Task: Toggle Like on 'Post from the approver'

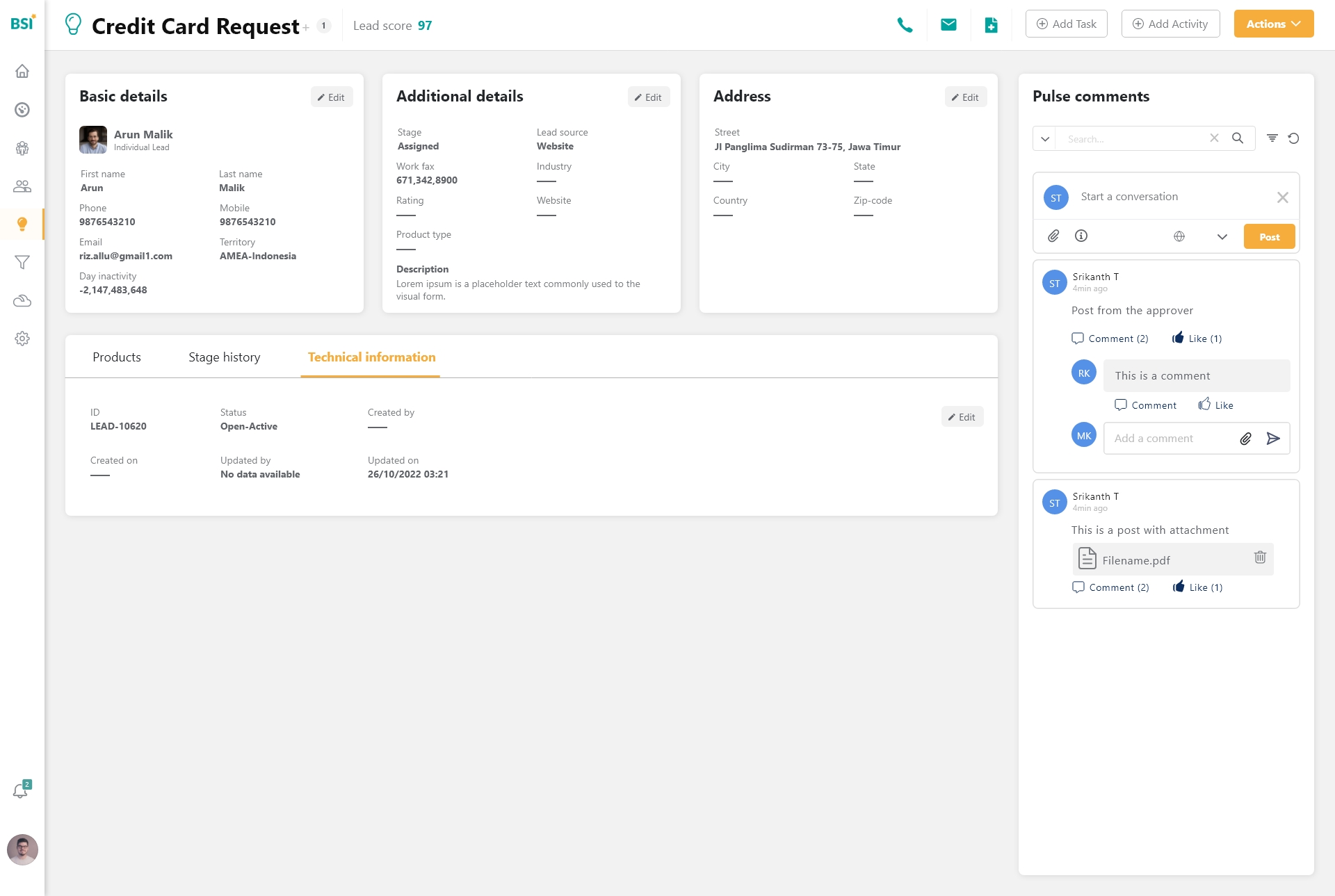Action: tap(1196, 339)
